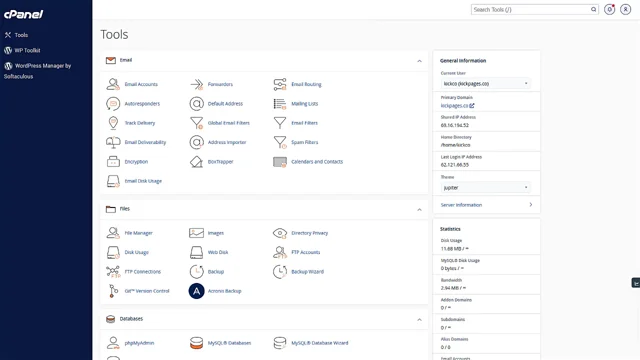Click the Email Filters funnel icon
Image resolution: width=640 pixels, height=360 pixels.
(280, 123)
